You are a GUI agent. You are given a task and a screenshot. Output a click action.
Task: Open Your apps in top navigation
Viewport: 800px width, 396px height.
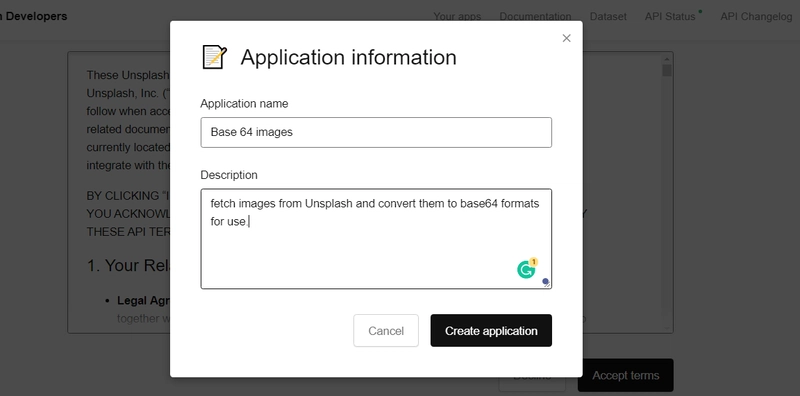[x=457, y=16]
